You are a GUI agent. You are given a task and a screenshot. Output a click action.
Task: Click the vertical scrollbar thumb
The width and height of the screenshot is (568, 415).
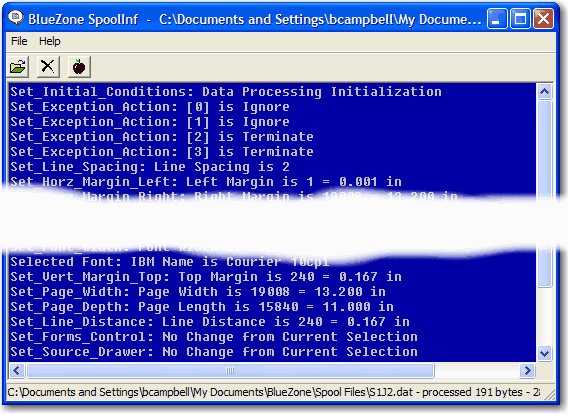click(544, 194)
